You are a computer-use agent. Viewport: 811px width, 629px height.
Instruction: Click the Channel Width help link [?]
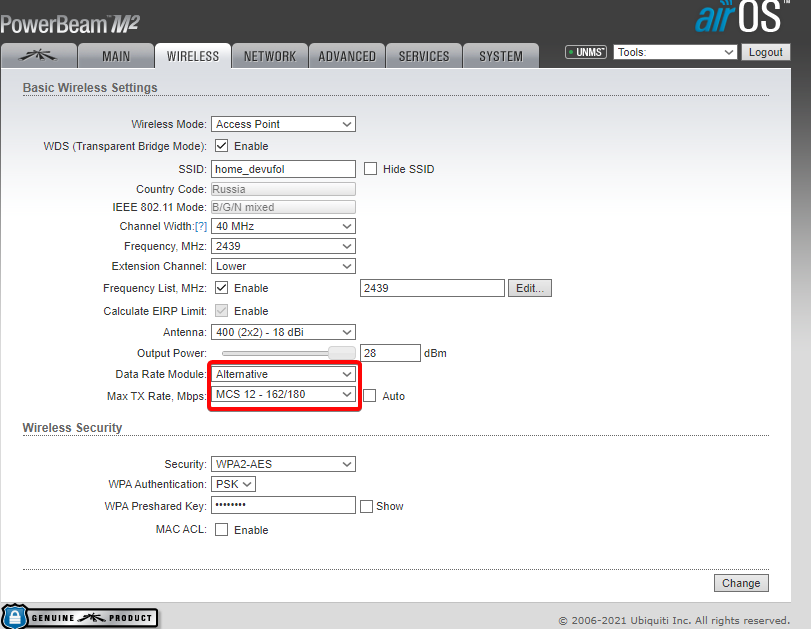200,227
